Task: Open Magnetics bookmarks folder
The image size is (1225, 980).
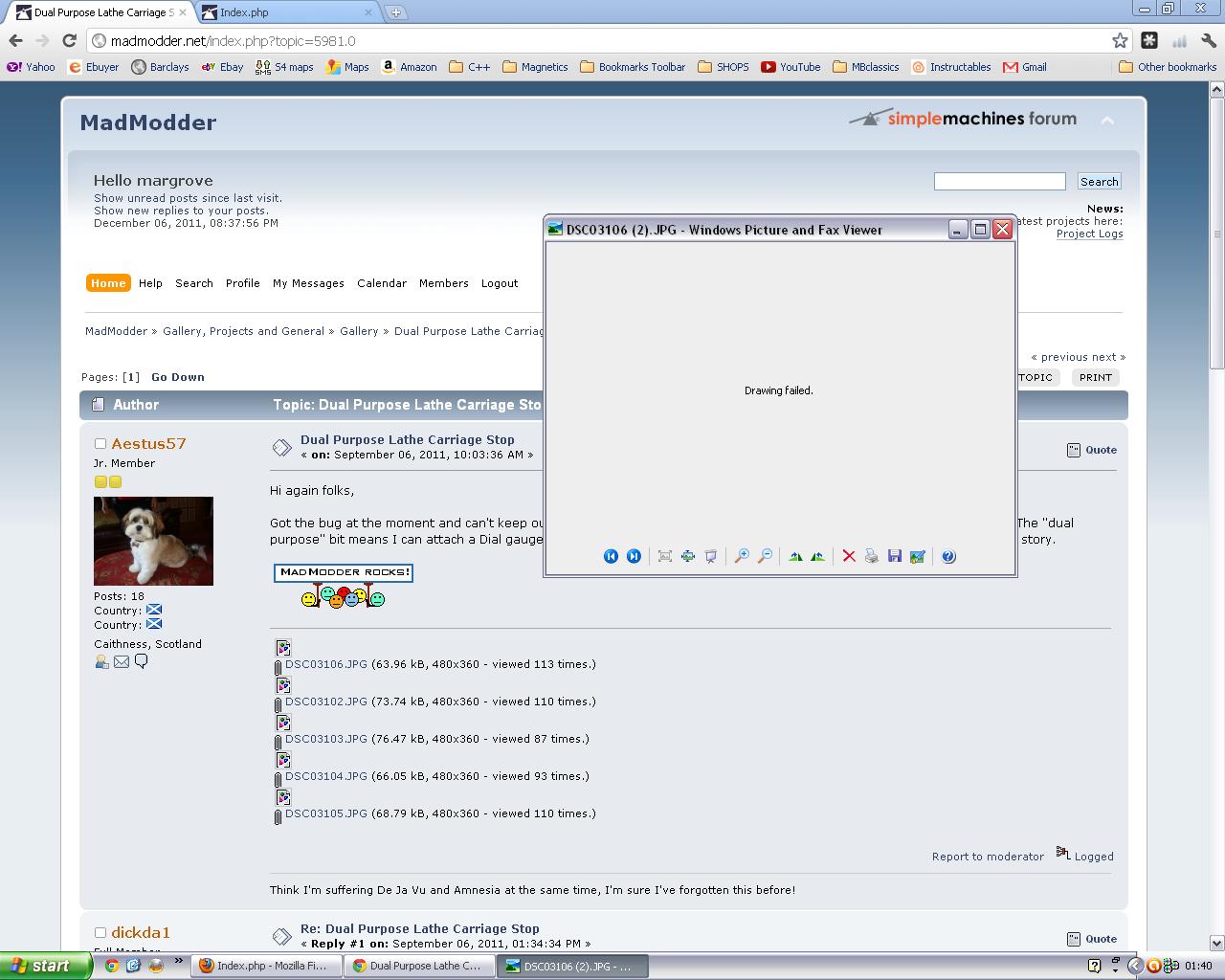Action: click(535, 67)
